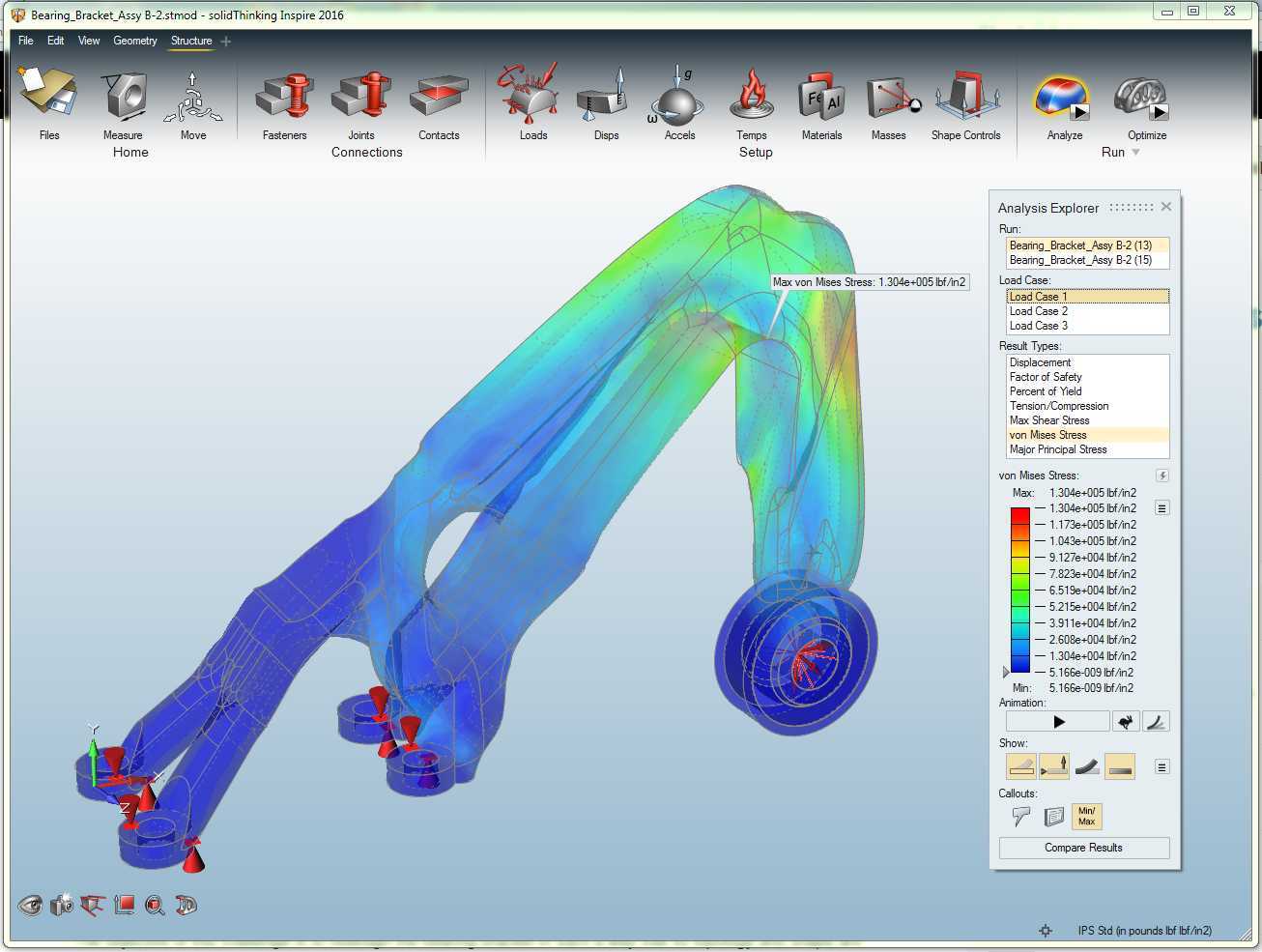Open the View menu

[89, 41]
